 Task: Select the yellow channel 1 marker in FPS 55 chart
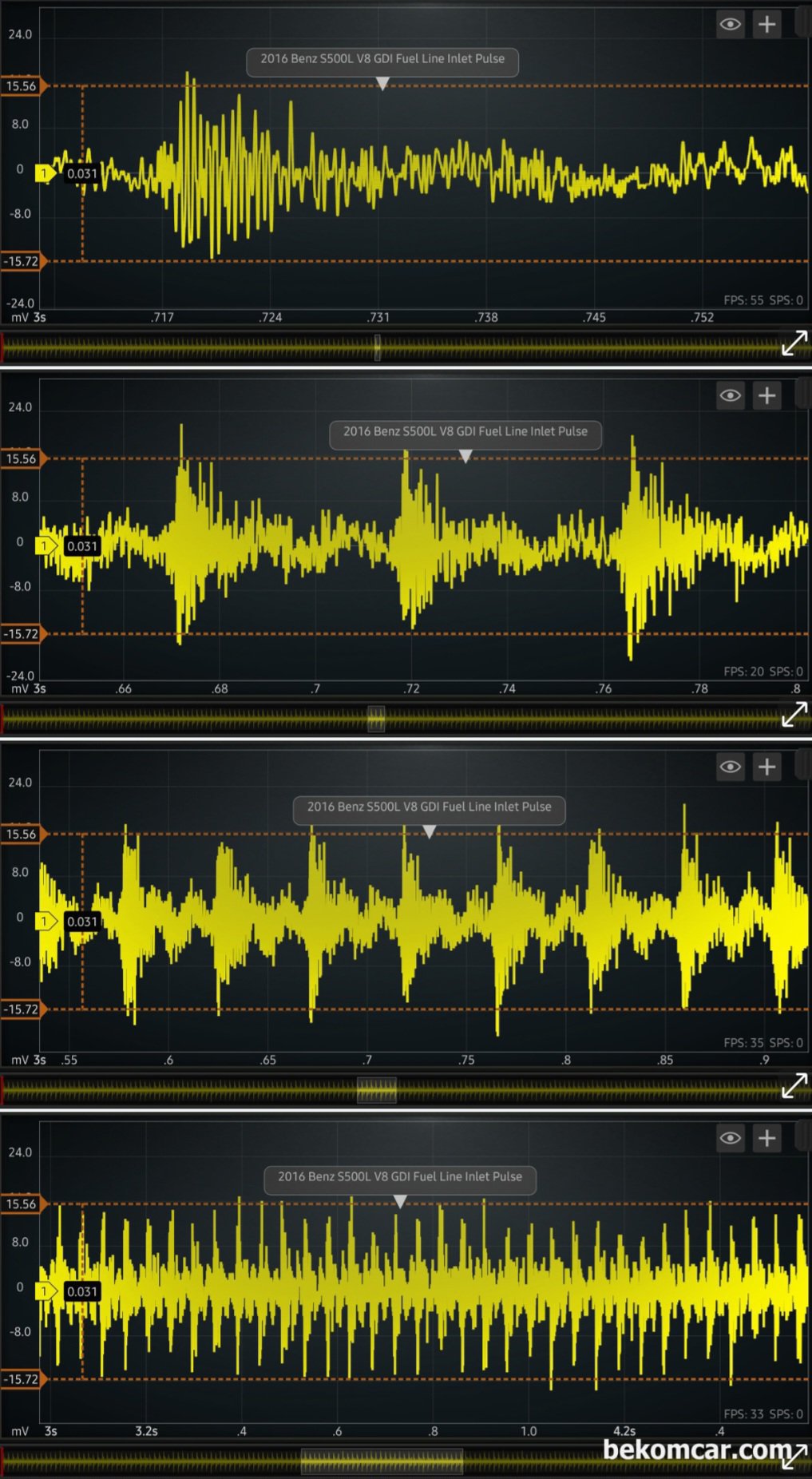[45, 173]
